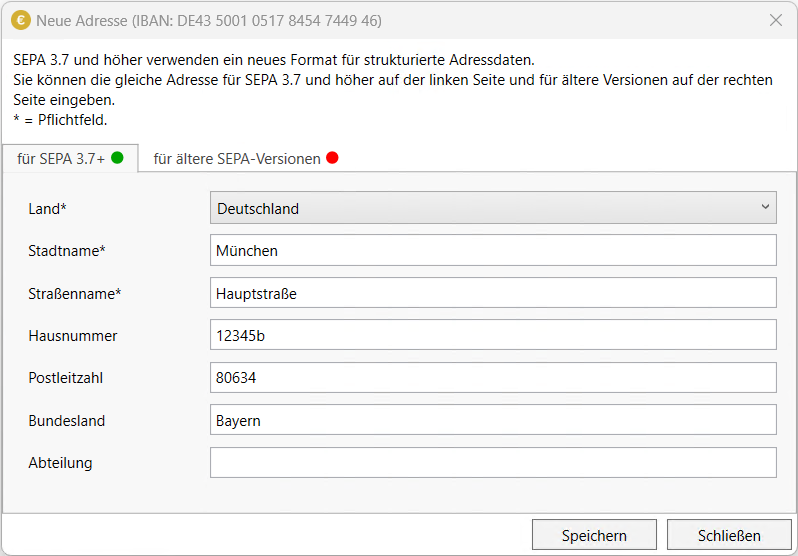The image size is (798, 556).
Task: Click the Bundesland field containing Bayern
Action: (x=493, y=420)
